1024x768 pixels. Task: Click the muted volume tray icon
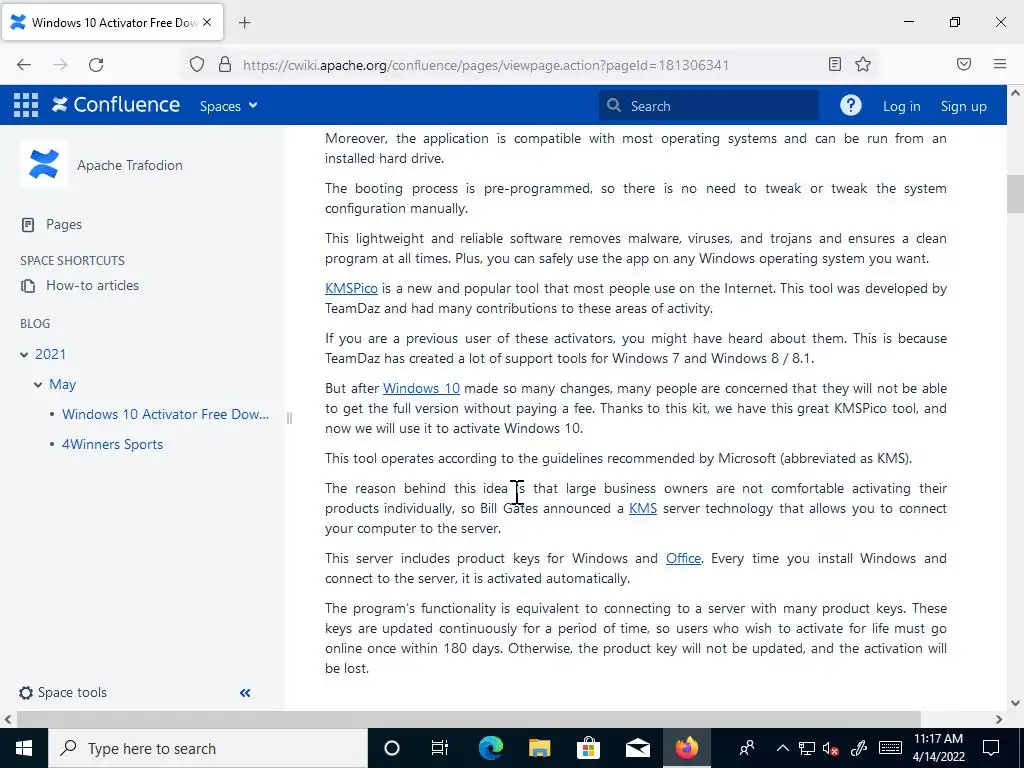pyautogui.click(x=831, y=749)
